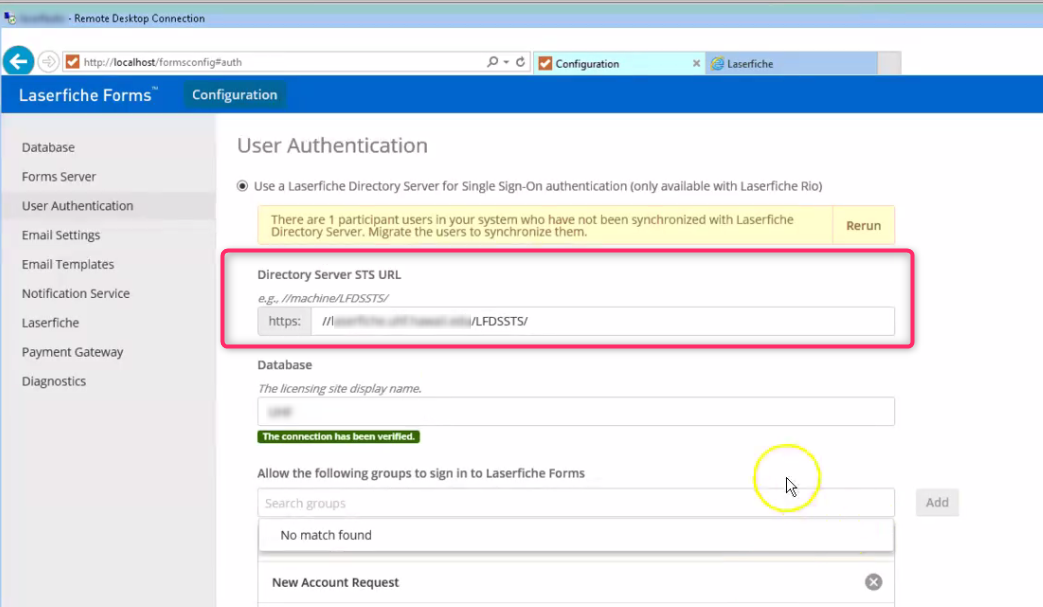This screenshot has height=607, width=1043.
Task: Open Notification Service in the sidebar
Action: click(75, 293)
